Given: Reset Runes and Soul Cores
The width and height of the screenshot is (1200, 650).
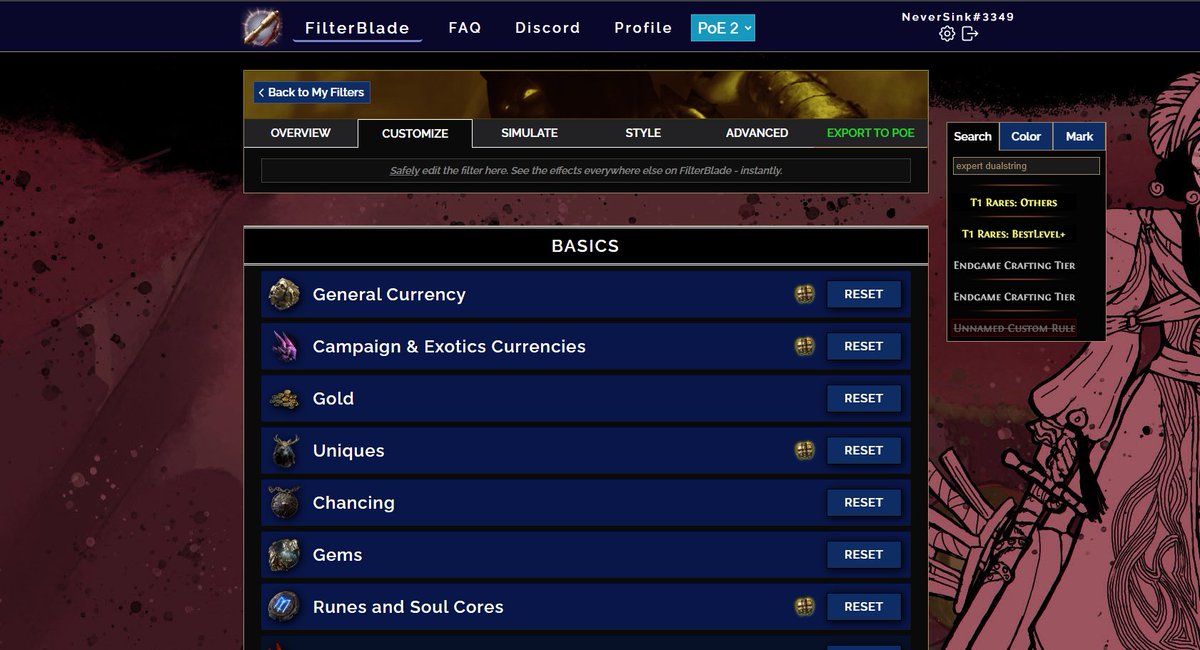Looking at the screenshot, I should click(864, 606).
